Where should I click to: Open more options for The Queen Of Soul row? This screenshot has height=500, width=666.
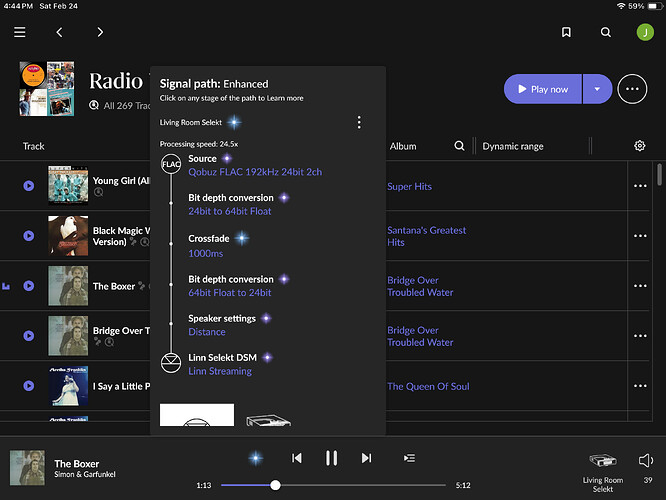(x=640, y=386)
